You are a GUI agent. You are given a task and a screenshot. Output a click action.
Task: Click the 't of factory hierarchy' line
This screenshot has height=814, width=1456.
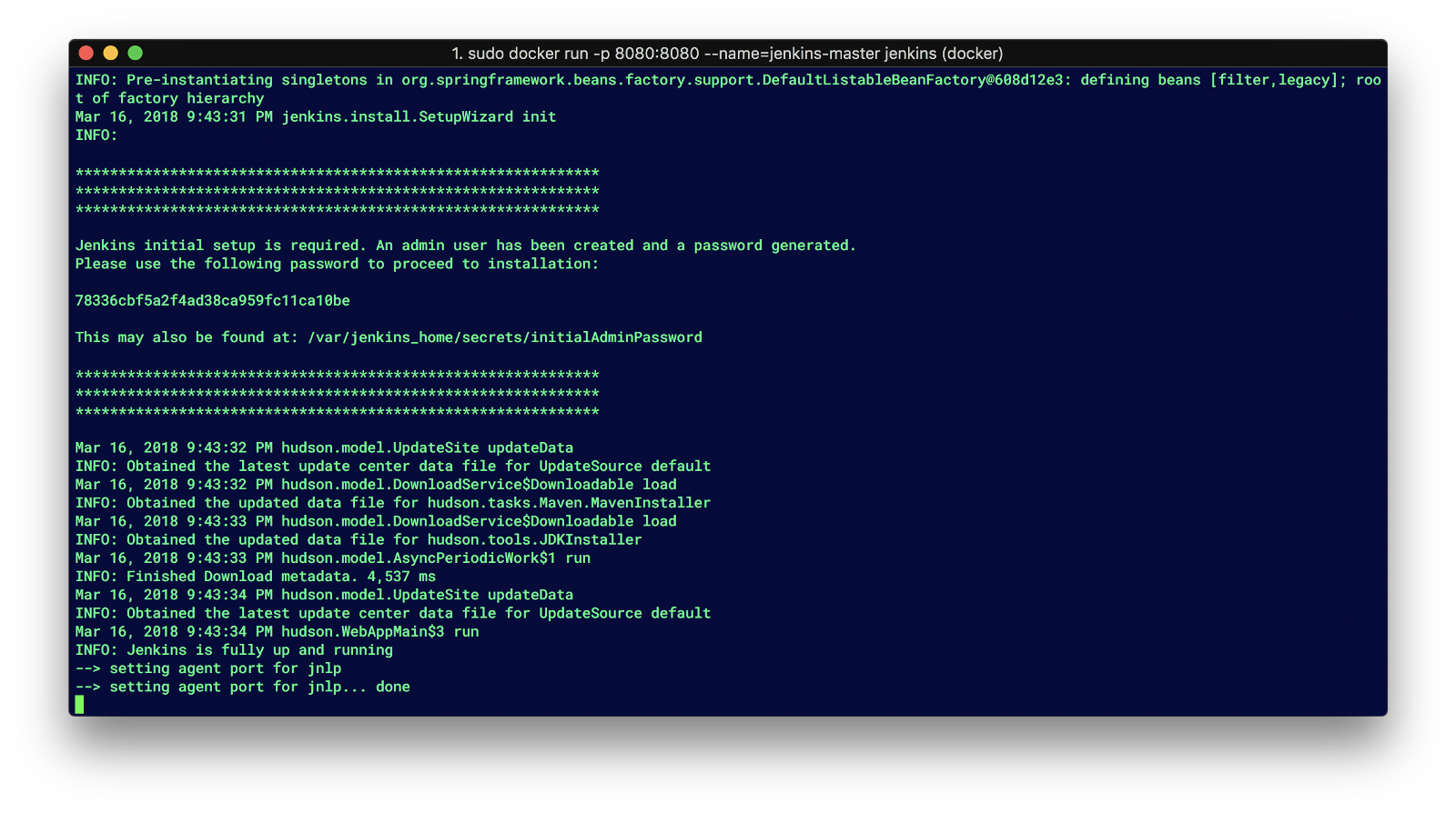tap(169, 98)
